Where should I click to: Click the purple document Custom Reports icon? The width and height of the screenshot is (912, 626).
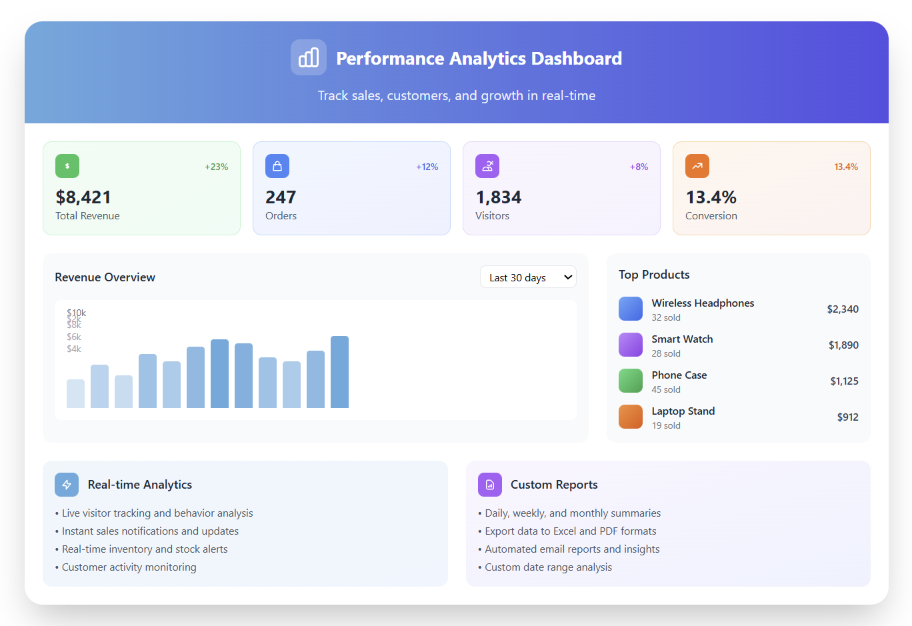[x=490, y=485]
